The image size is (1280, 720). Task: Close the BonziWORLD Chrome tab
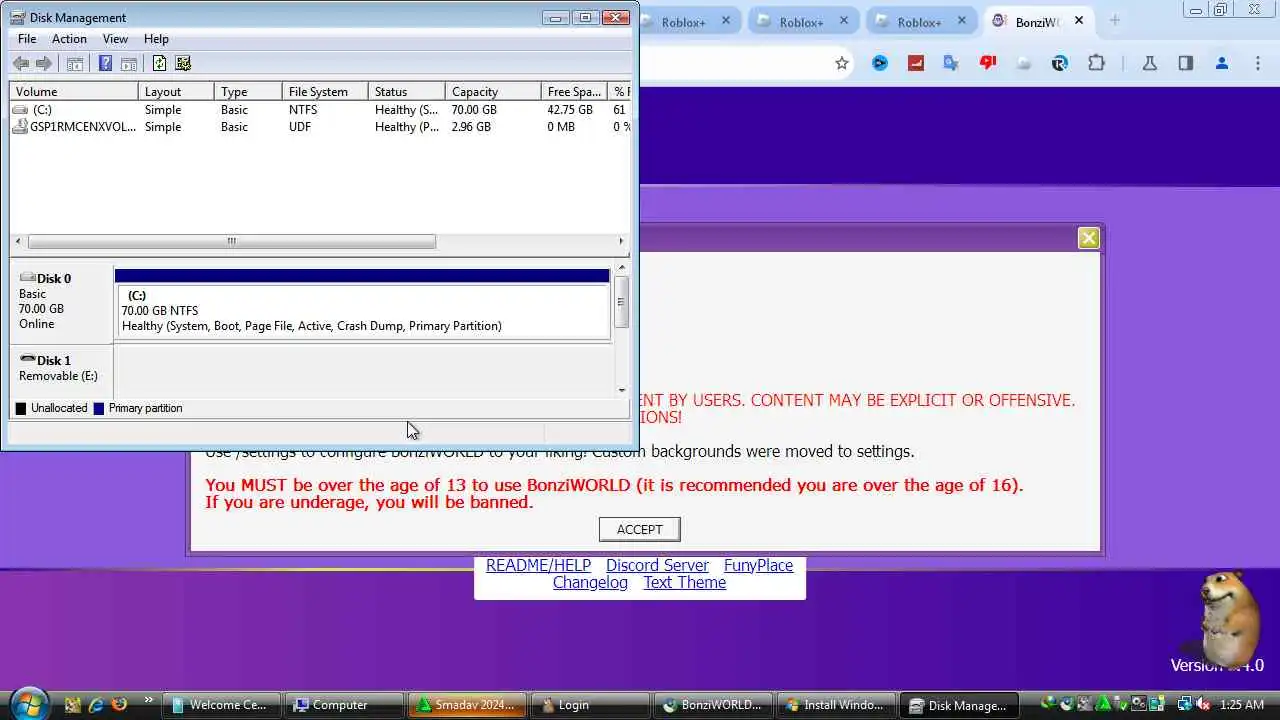[x=1079, y=21]
